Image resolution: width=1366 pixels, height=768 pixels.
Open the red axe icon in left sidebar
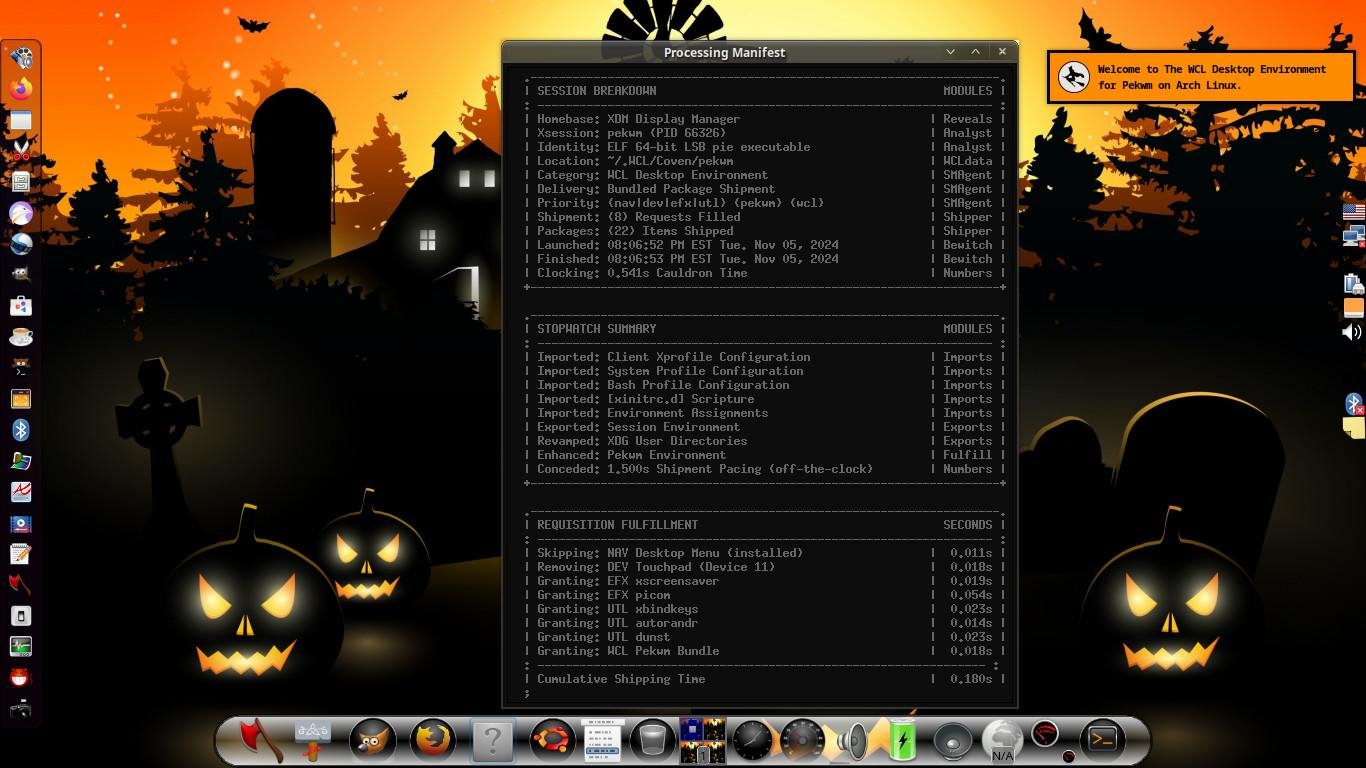21,585
